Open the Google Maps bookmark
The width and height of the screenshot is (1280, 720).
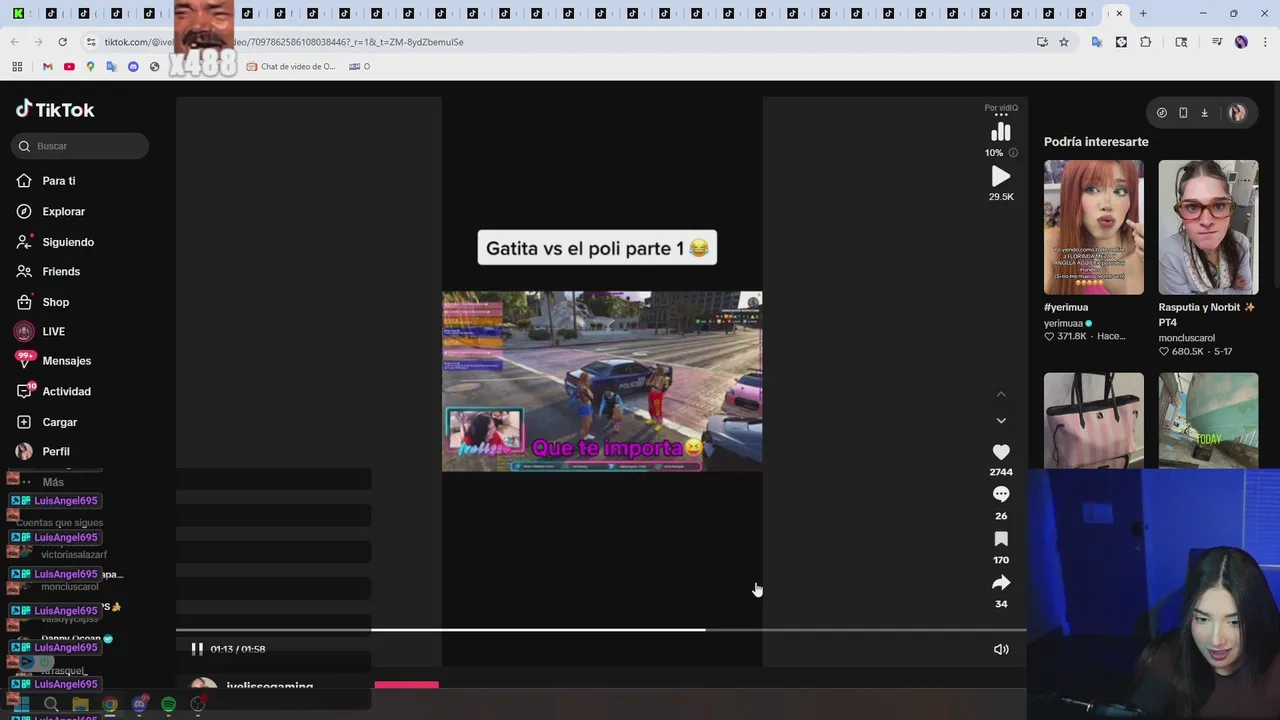[x=90, y=67]
